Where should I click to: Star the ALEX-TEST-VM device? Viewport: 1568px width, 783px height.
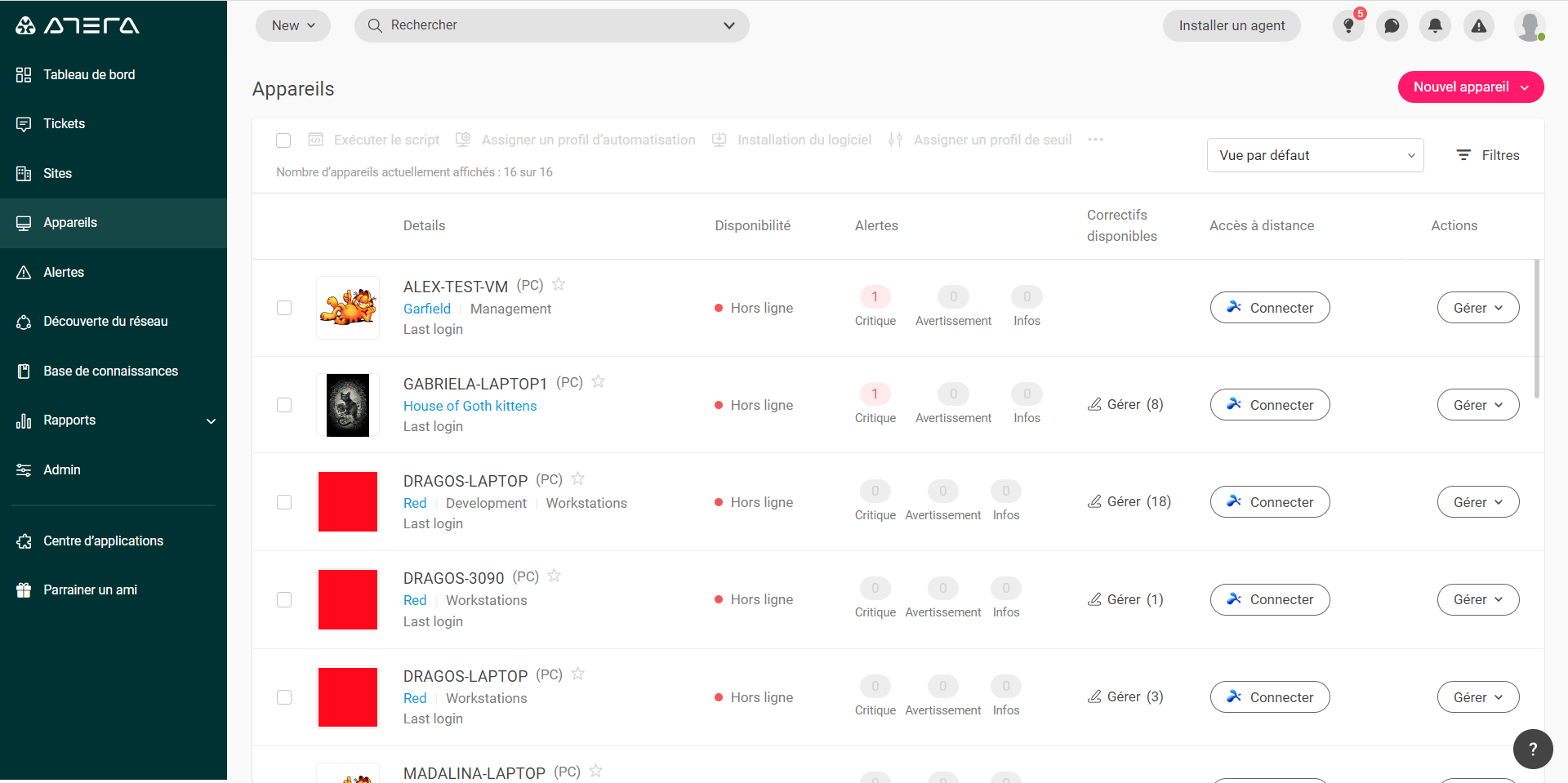(x=559, y=284)
